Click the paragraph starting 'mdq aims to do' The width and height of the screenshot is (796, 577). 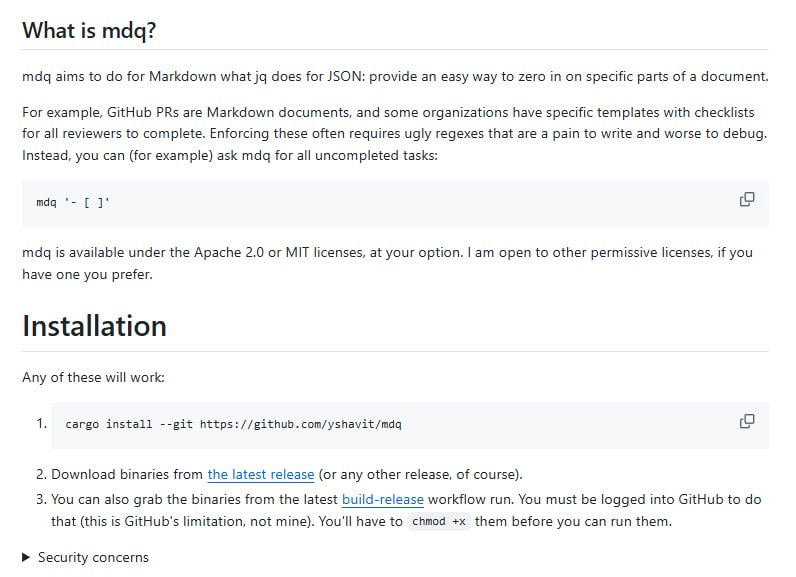(394, 77)
